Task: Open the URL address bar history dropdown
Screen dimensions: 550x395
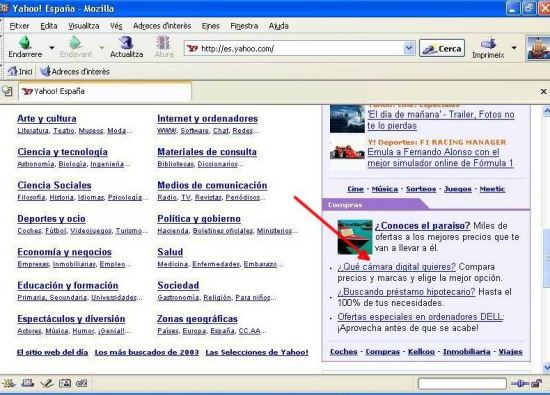Action: 409,48
